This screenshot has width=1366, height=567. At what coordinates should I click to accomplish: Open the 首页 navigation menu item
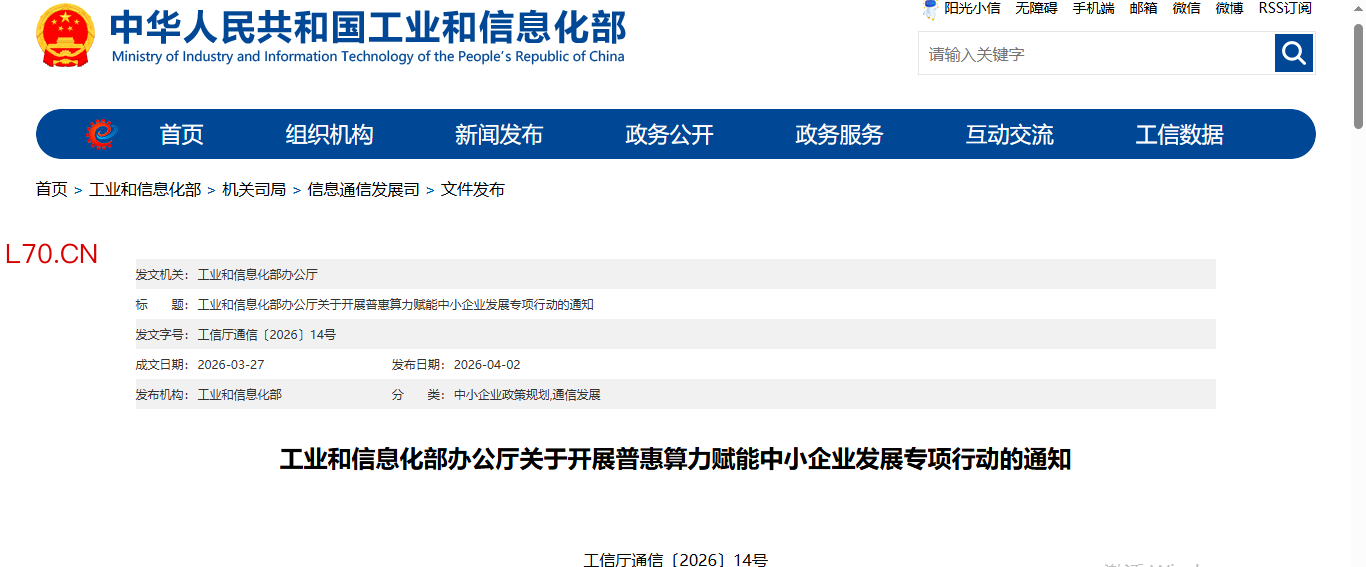tap(182, 134)
